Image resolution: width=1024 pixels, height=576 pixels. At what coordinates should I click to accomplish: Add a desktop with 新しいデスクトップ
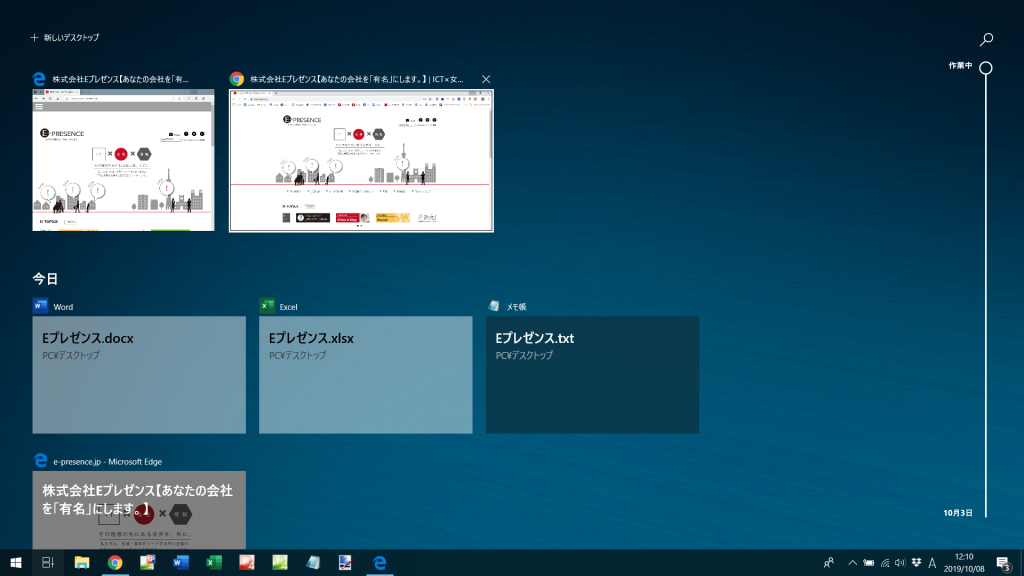pyautogui.click(x=65, y=38)
